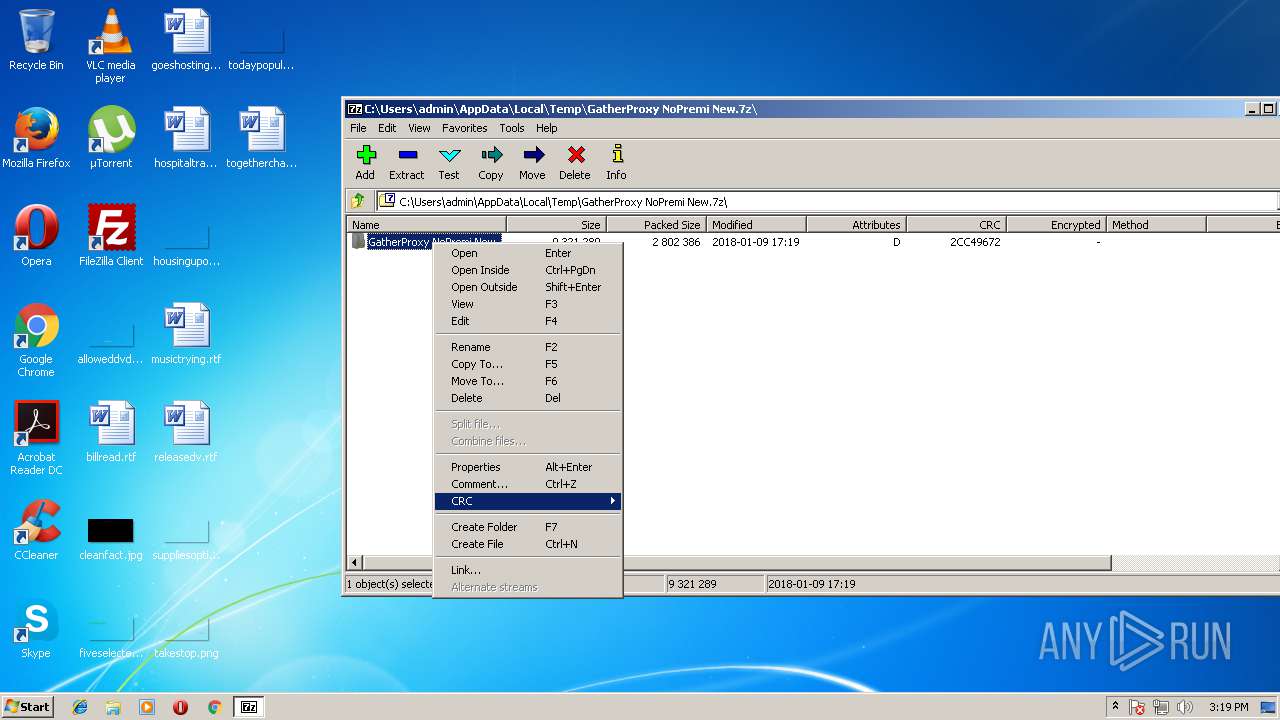Open Internet Explorer in taskbar

coord(80,707)
